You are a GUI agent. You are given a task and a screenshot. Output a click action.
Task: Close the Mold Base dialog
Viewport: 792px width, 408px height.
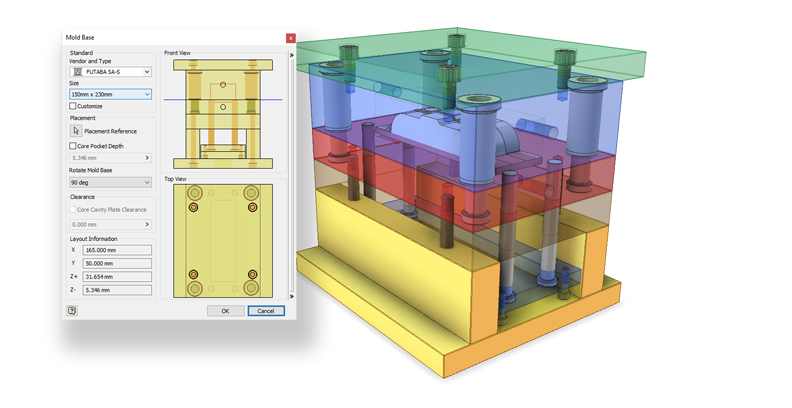point(290,38)
